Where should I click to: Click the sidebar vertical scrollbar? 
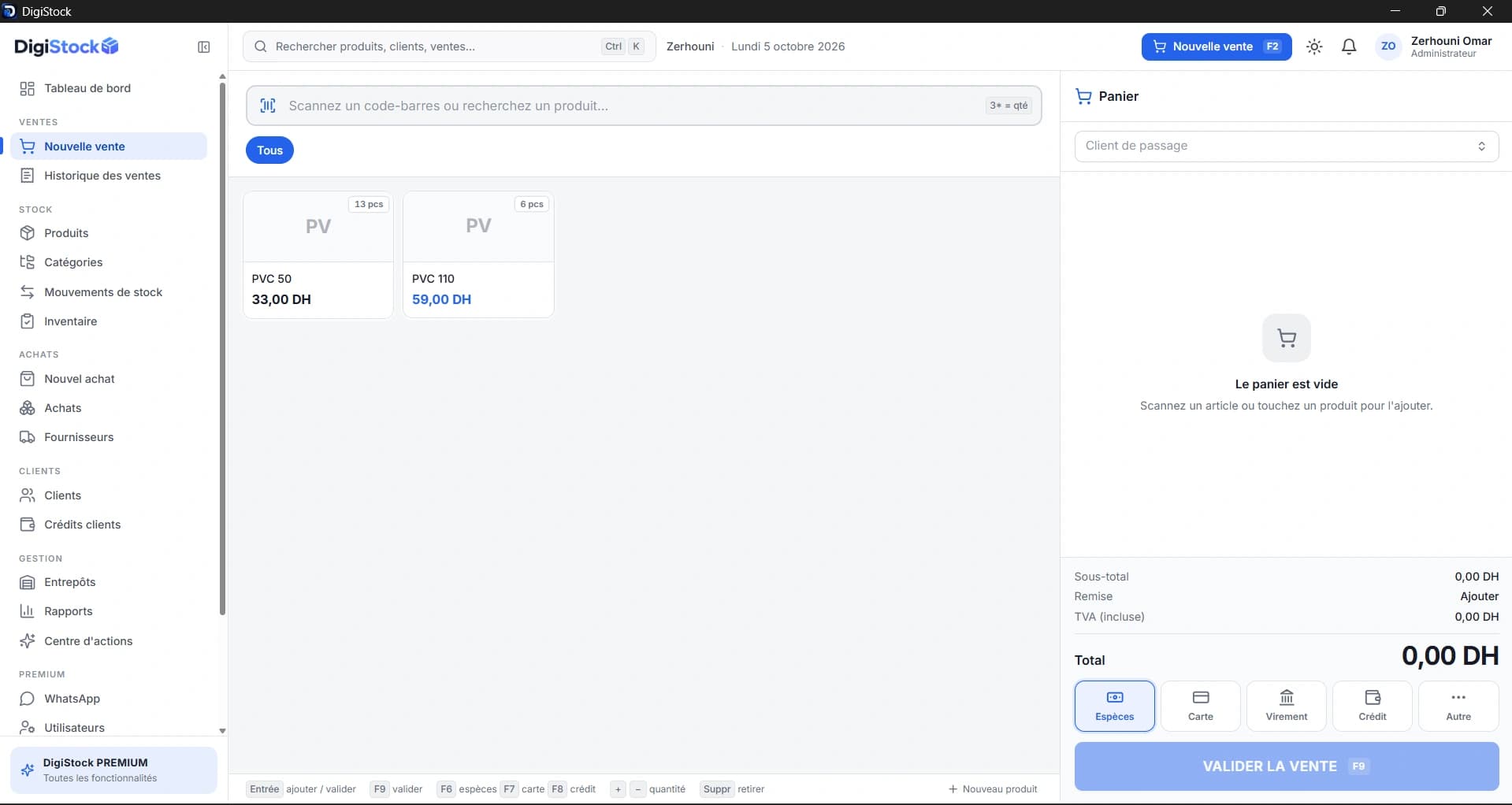222,349
